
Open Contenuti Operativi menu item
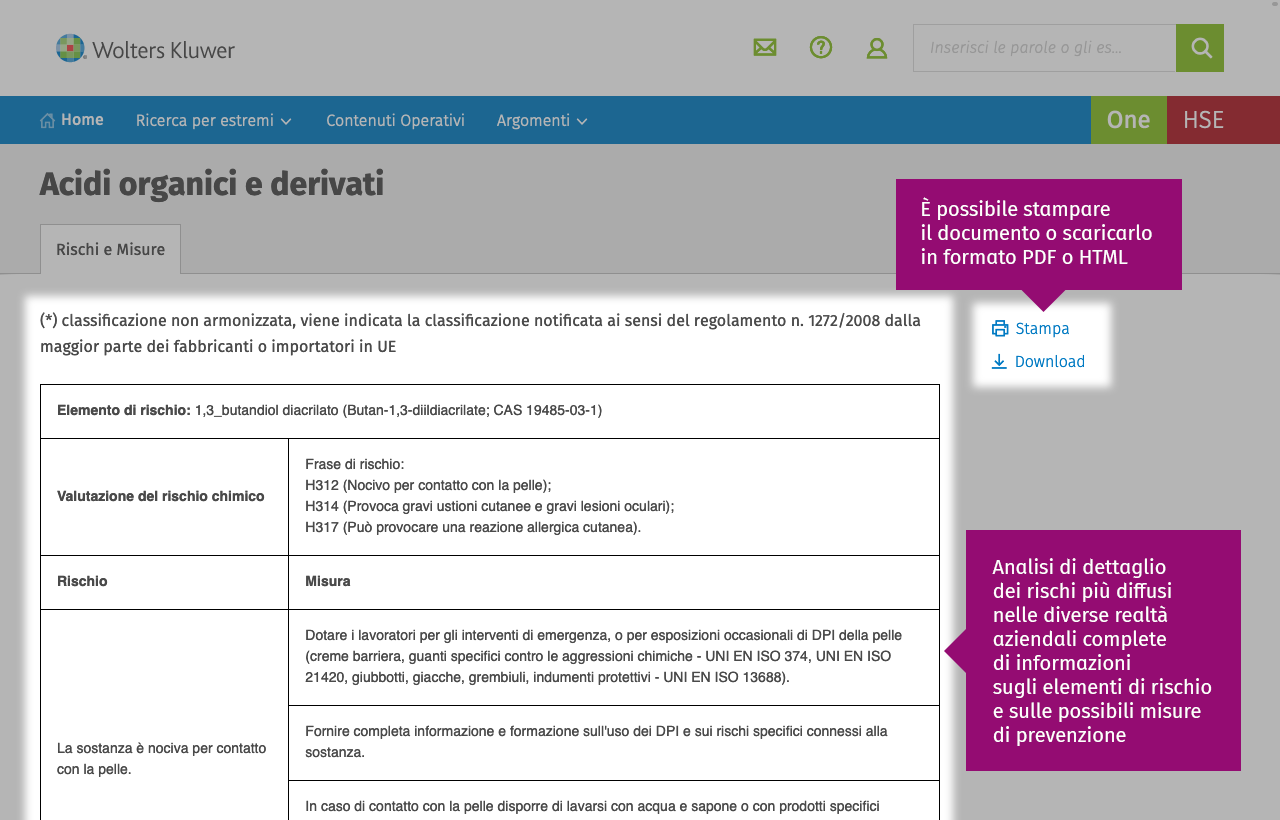point(395,121)
